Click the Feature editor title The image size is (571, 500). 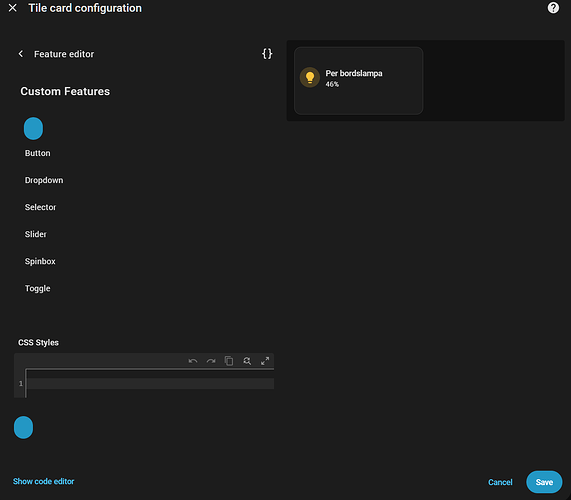[64, 54]
